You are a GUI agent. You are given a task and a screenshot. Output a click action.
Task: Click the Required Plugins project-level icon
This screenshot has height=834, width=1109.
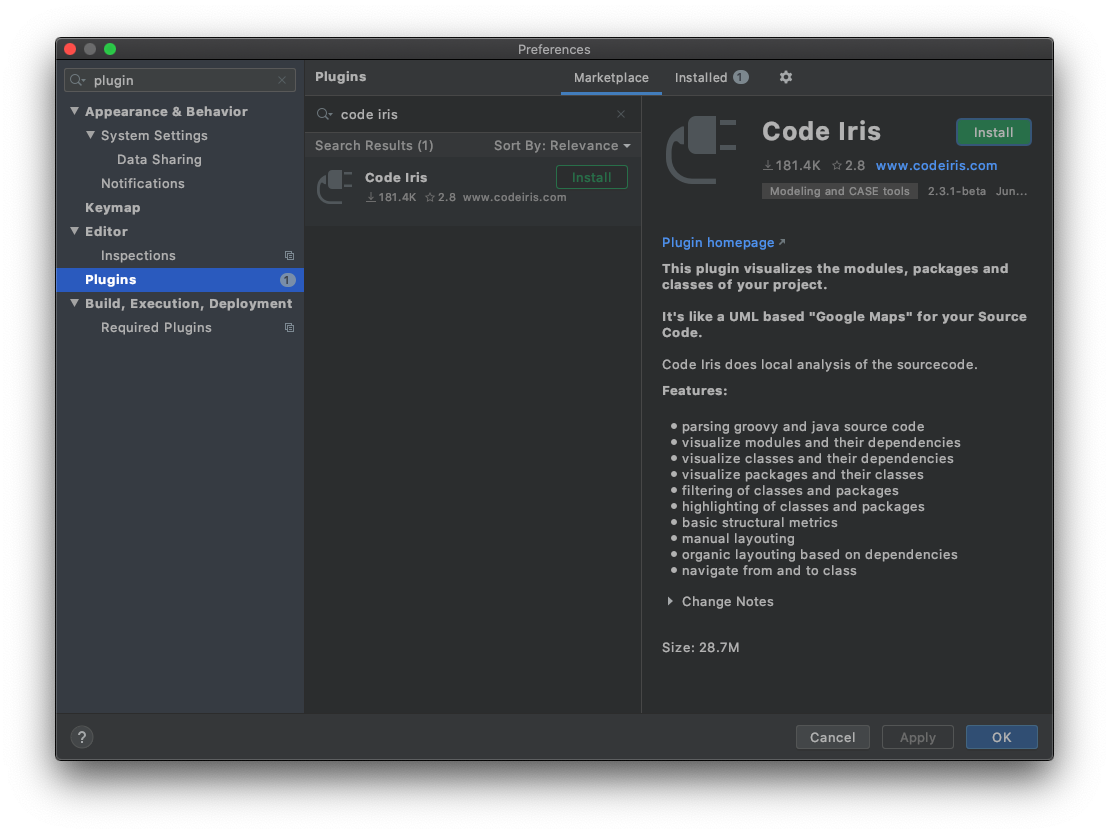tap(289, 328)
